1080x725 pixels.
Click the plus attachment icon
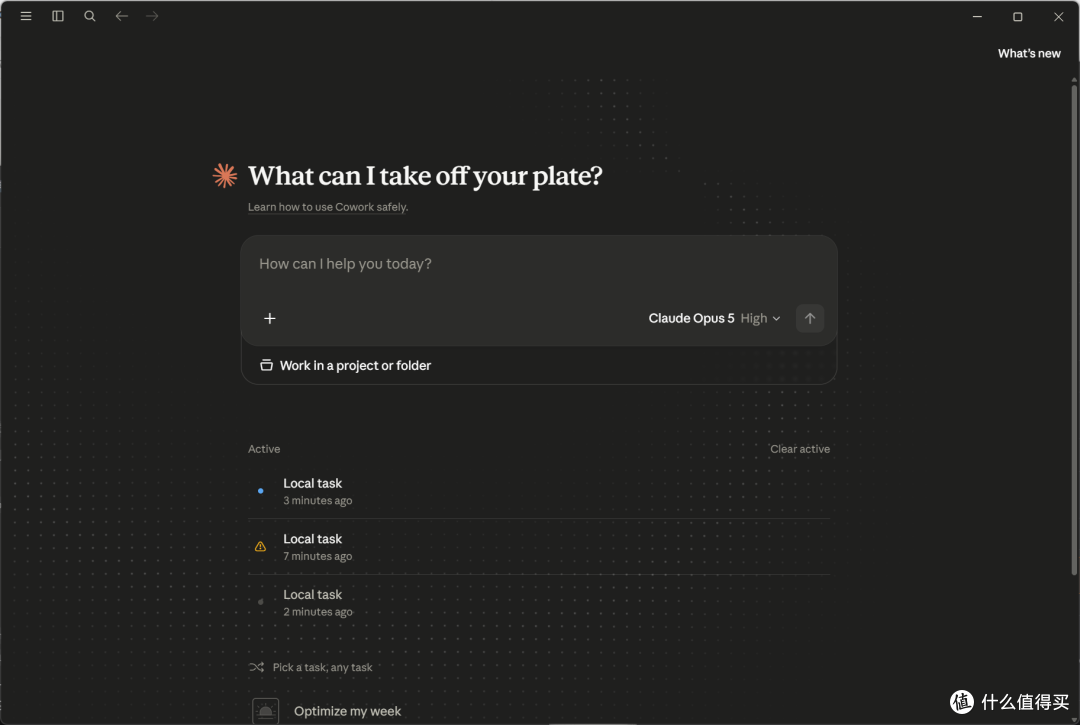pos(270,318)
